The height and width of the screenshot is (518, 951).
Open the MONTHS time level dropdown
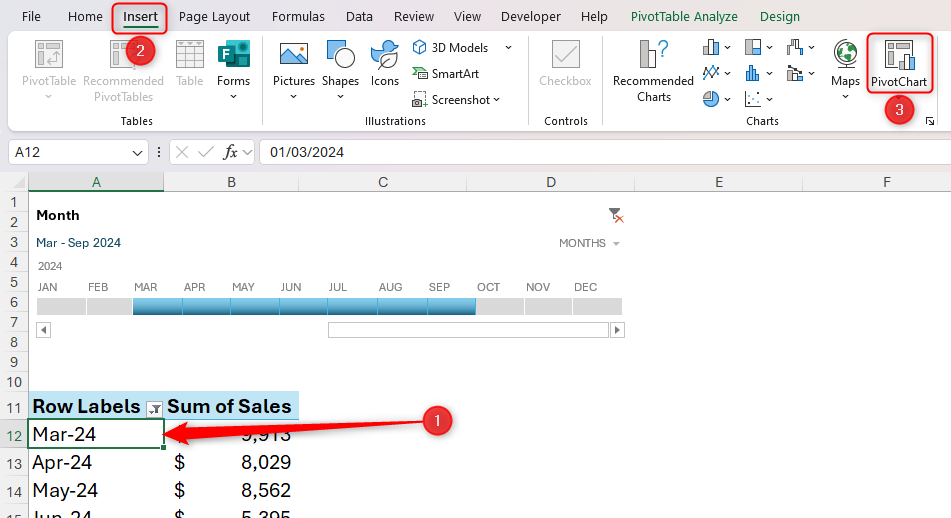pos(589,243)
